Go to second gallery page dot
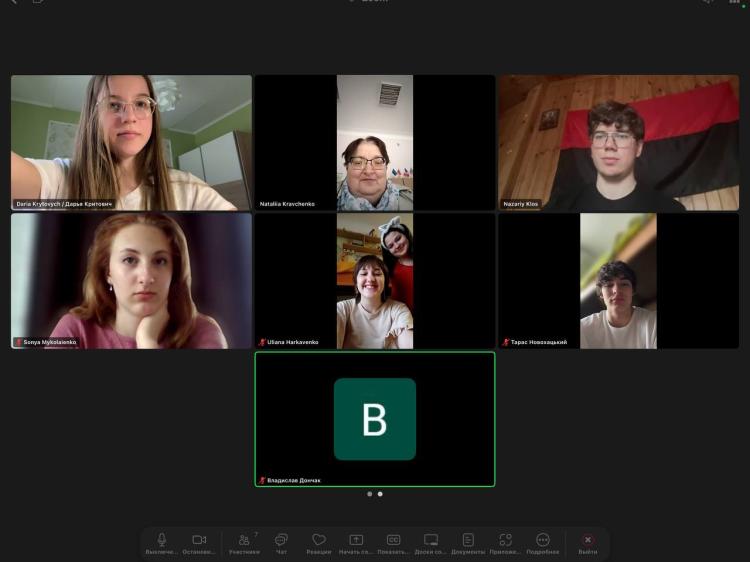 coord(380,494)
